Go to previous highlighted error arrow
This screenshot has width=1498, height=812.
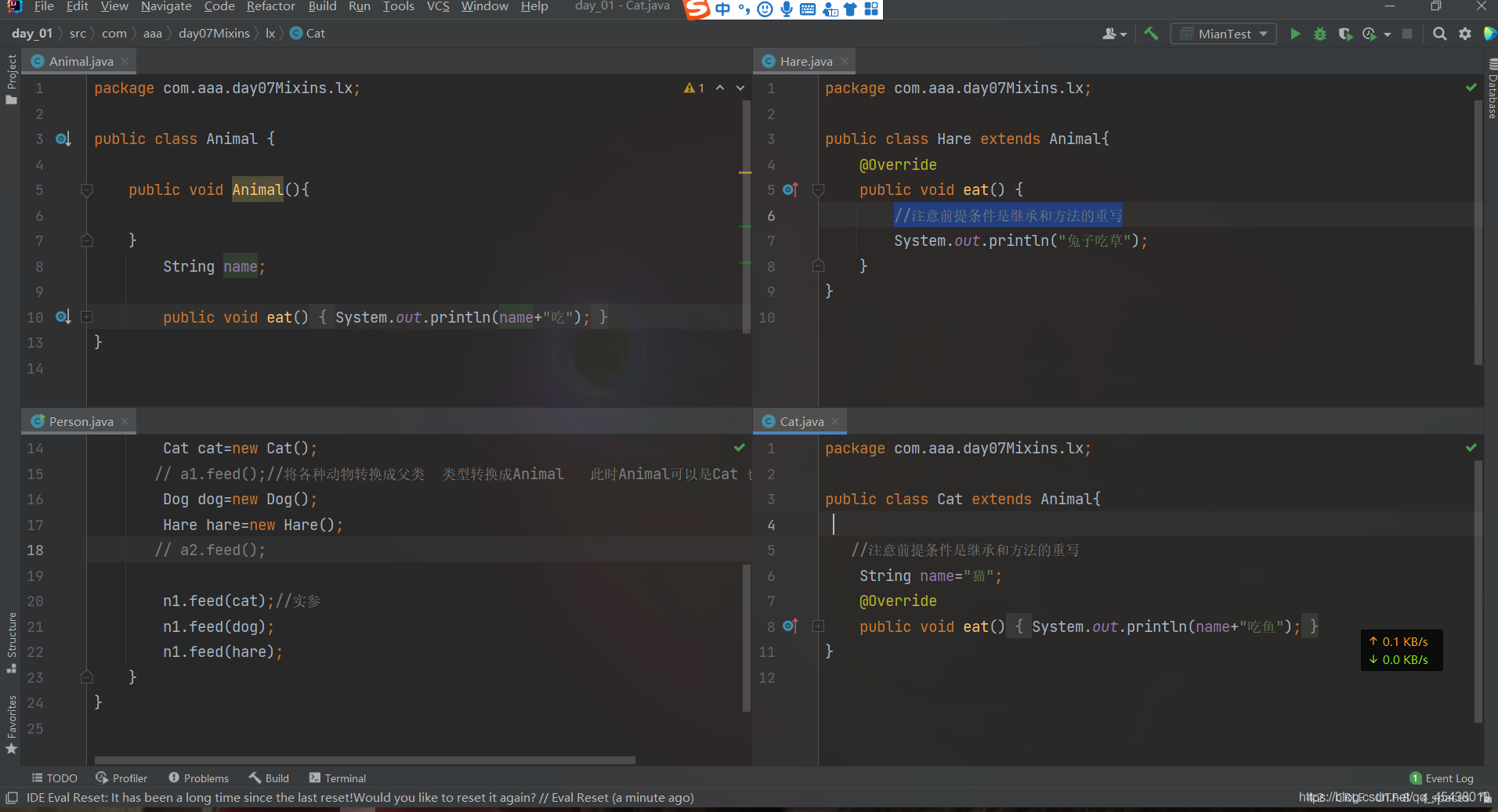click(720, 88)
